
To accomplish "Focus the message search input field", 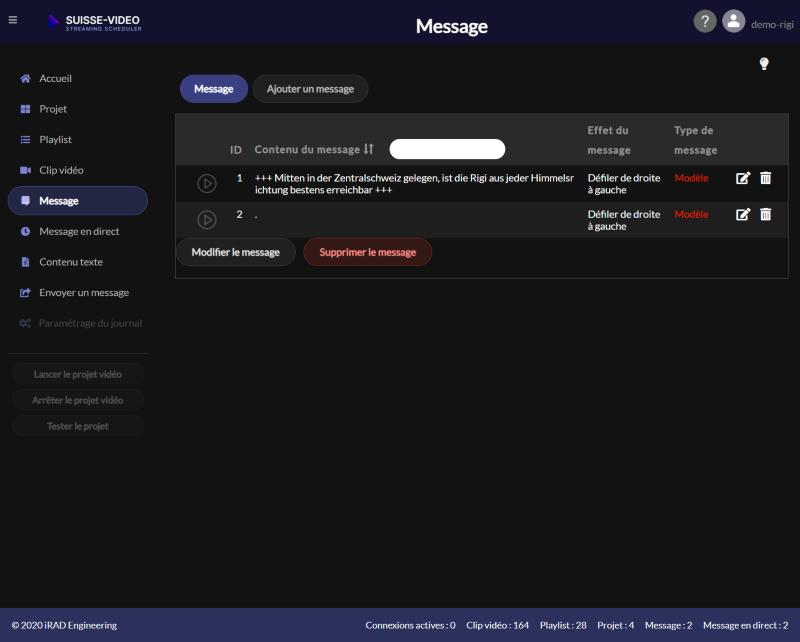I will pyautogui.click(x=447, y=149).
